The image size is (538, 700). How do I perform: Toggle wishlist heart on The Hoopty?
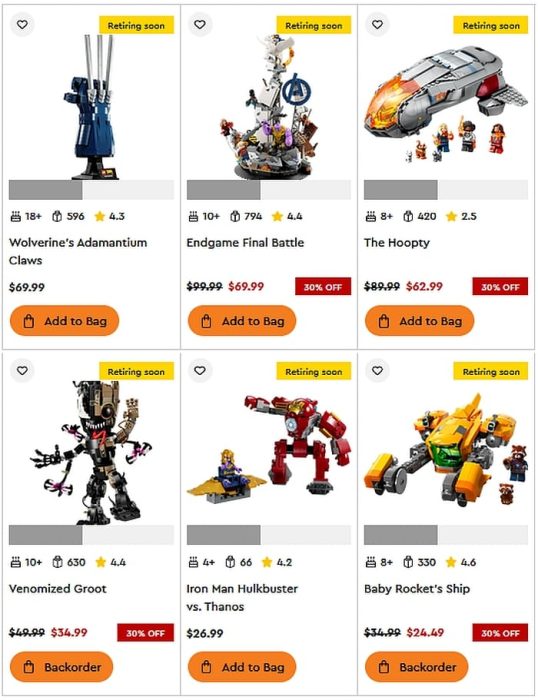pos(377,25)
